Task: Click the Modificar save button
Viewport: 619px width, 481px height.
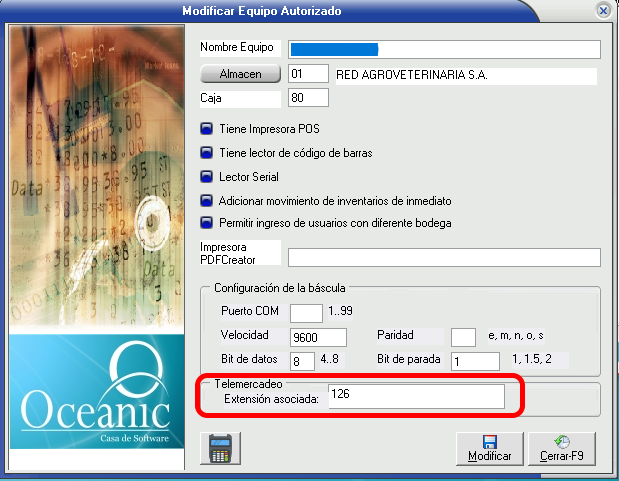Action: coord(490,447)
